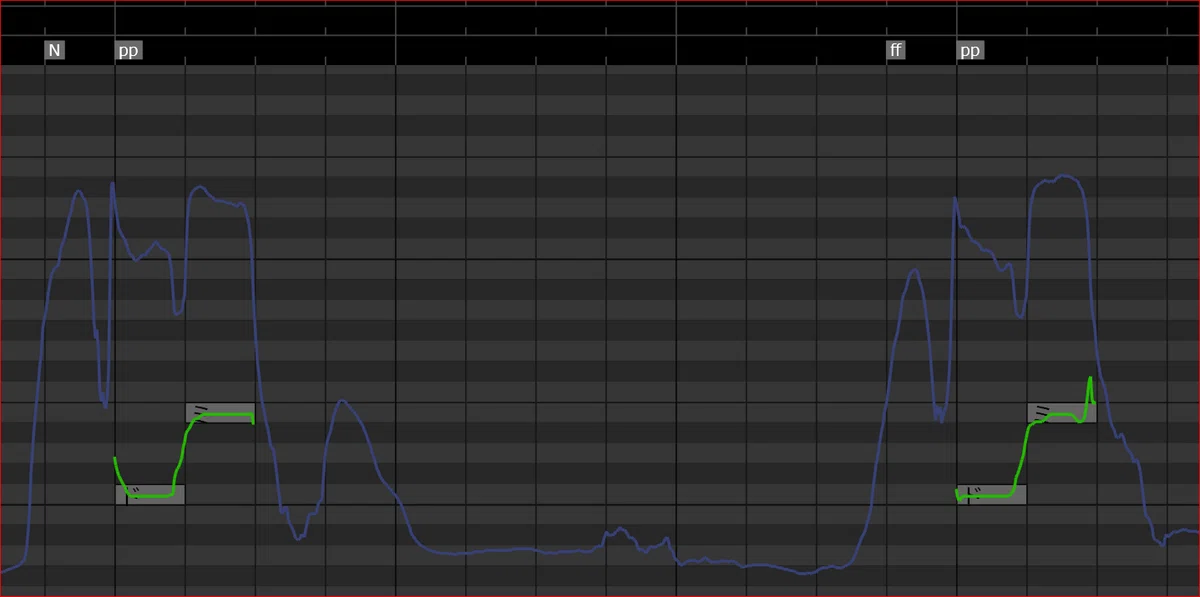Select the lower note following the ff marker
Screen dimensions: 1200x597
[x=992, y=493]
